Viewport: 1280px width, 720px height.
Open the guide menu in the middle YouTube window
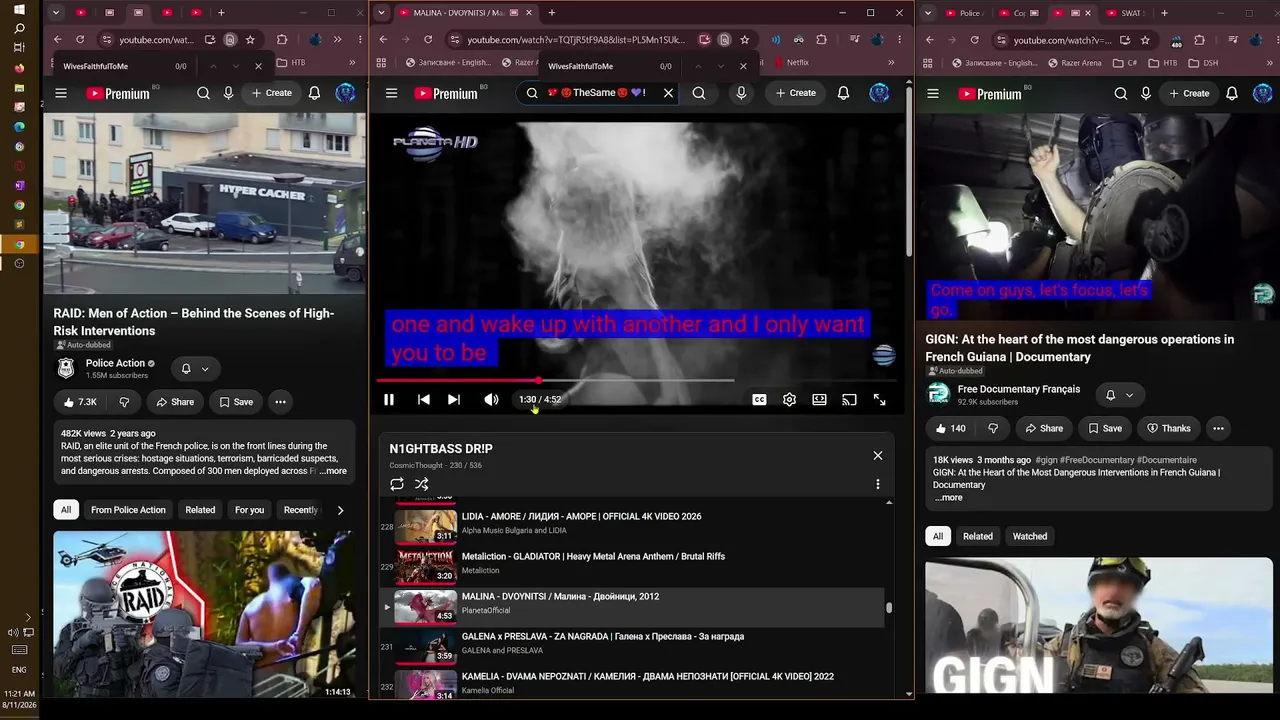[x=391, y=93]
